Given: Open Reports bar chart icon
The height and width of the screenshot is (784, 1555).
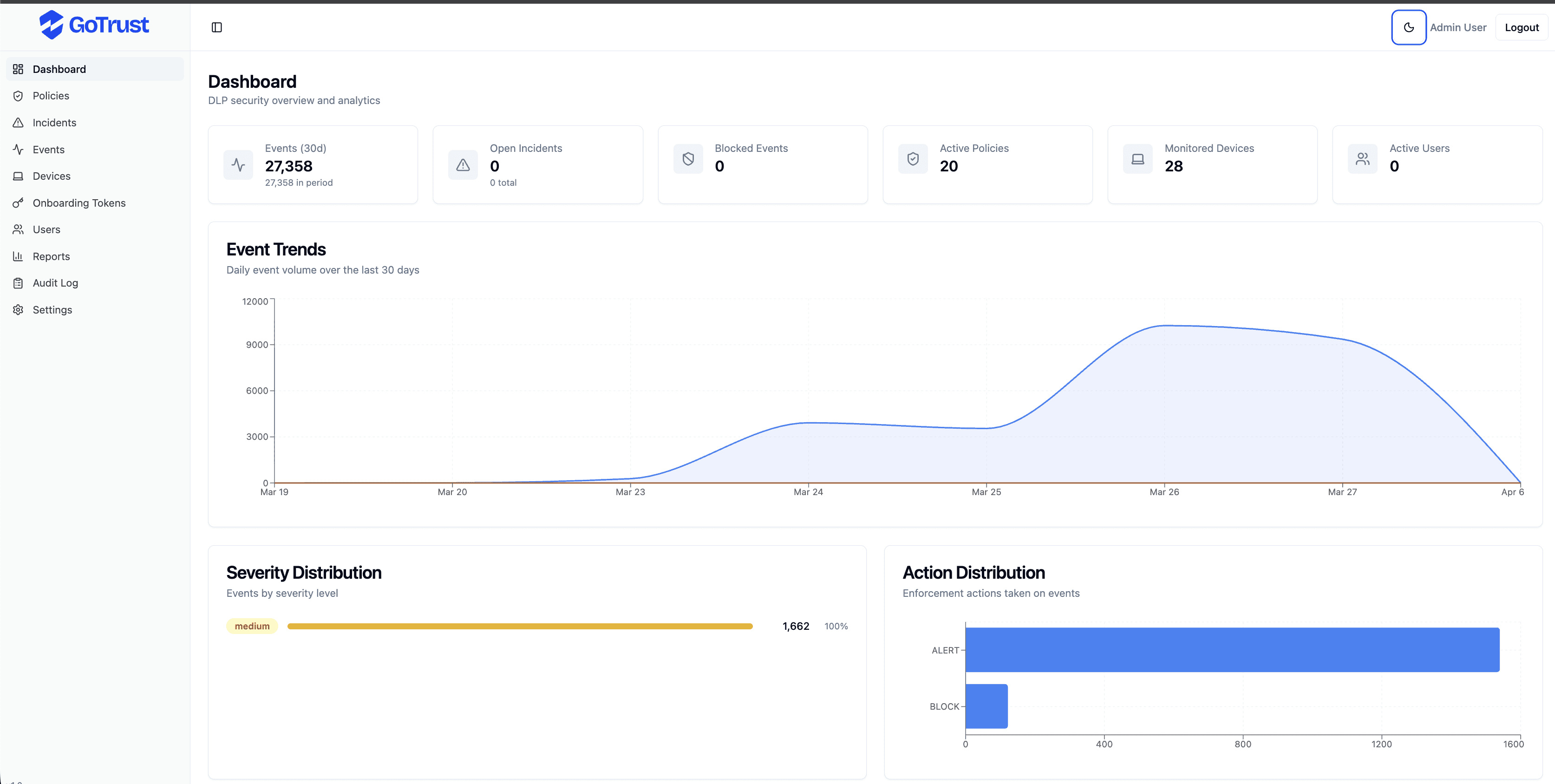Looking at the screenshot, I should [18, 256].
